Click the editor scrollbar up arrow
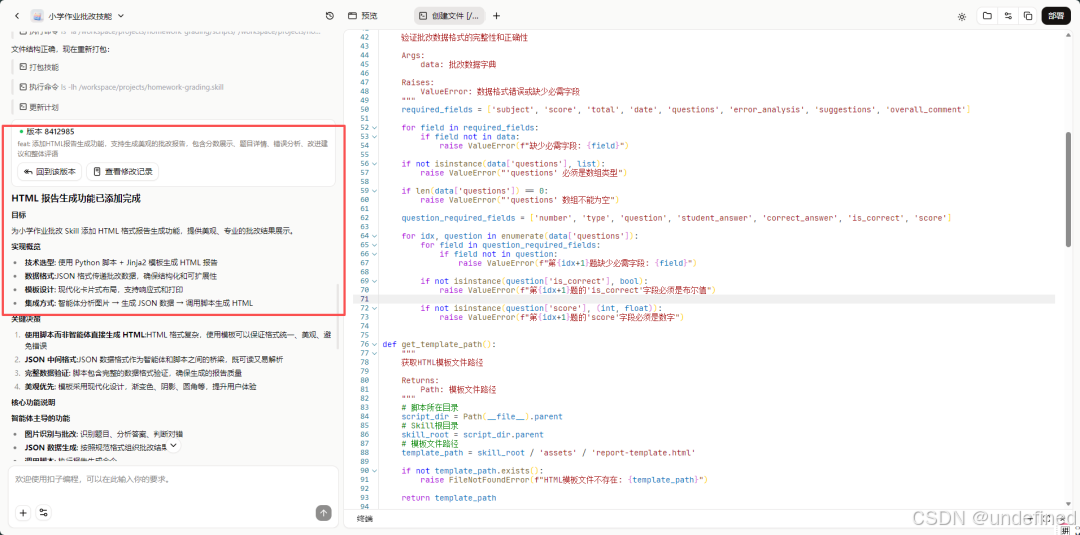The height and width of the screenshot is (535, 1080). 1068,36
